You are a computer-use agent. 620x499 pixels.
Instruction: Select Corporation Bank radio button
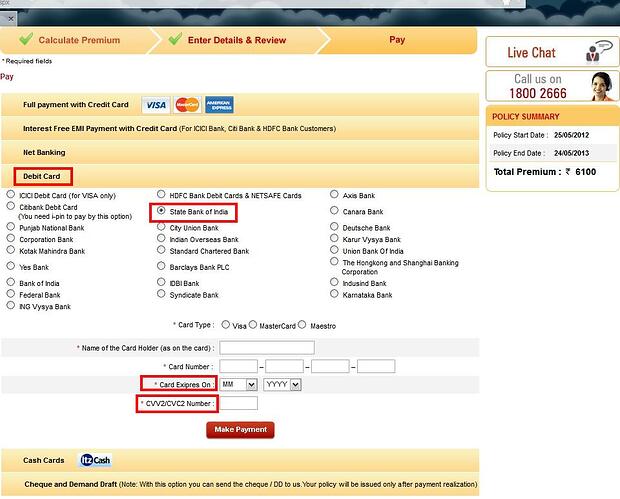point(11,238)
